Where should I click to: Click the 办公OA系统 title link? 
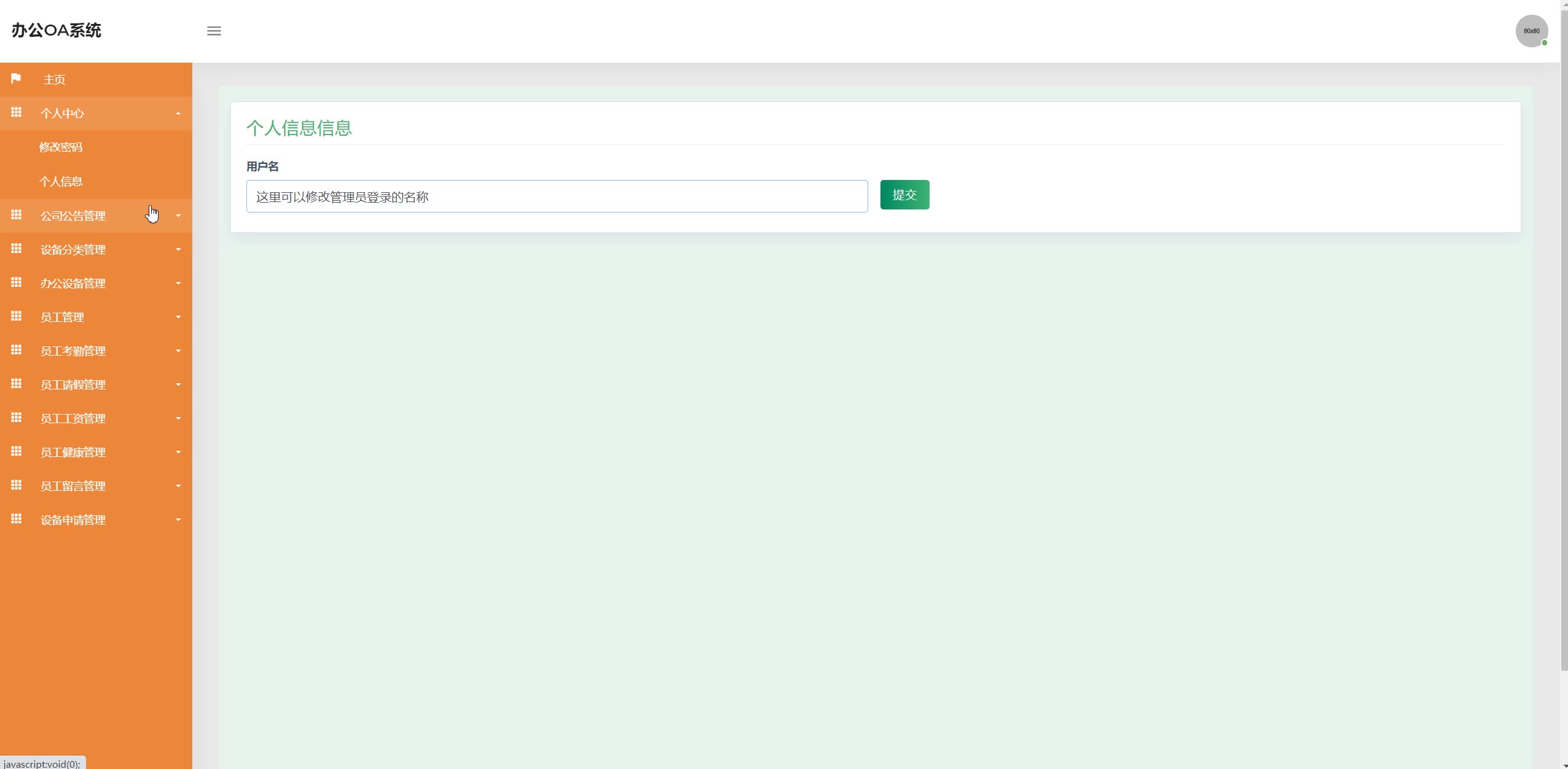(x=57, y=31)
